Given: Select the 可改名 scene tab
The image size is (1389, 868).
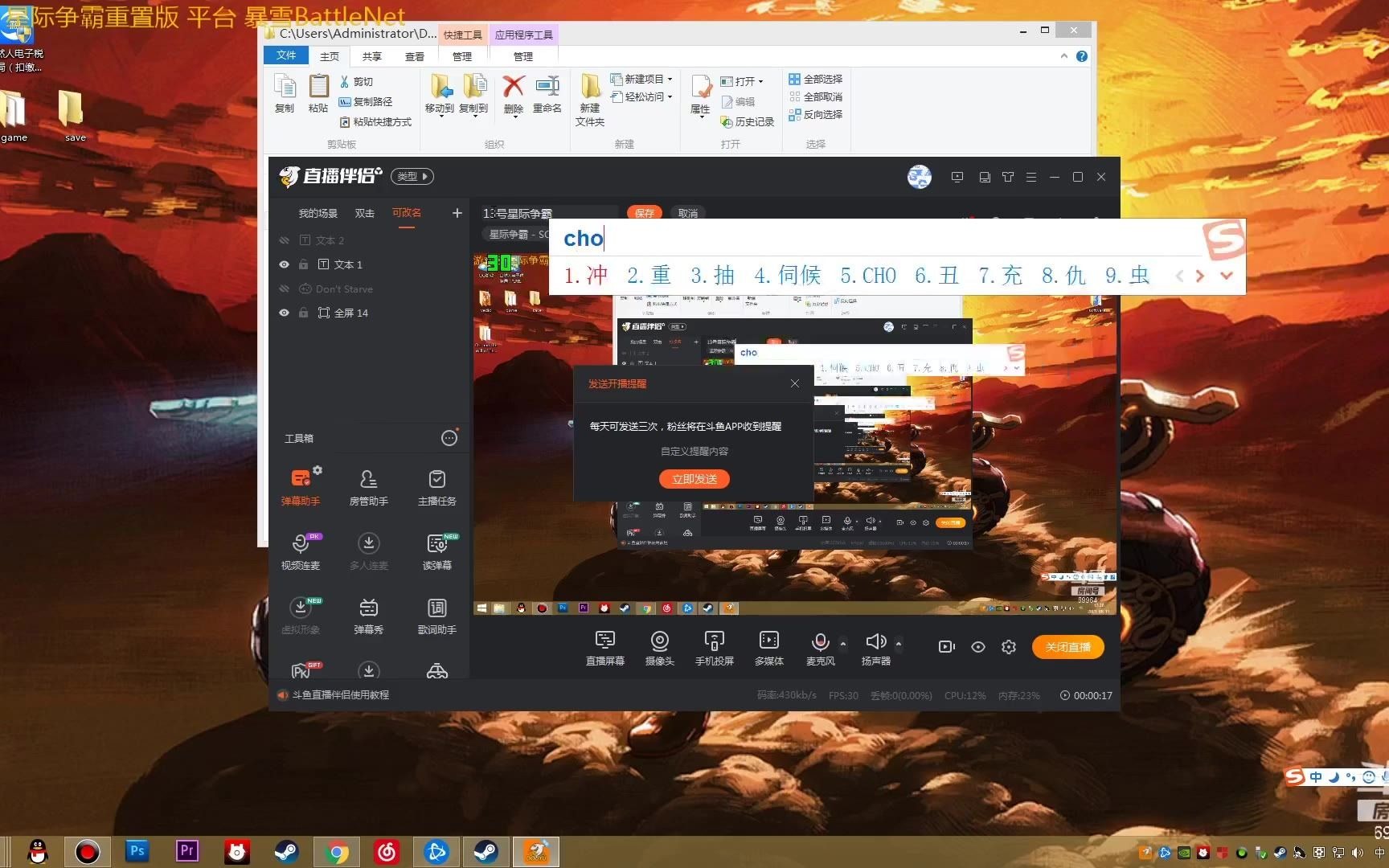Looking at the screenshot, I should pos(407,213).
